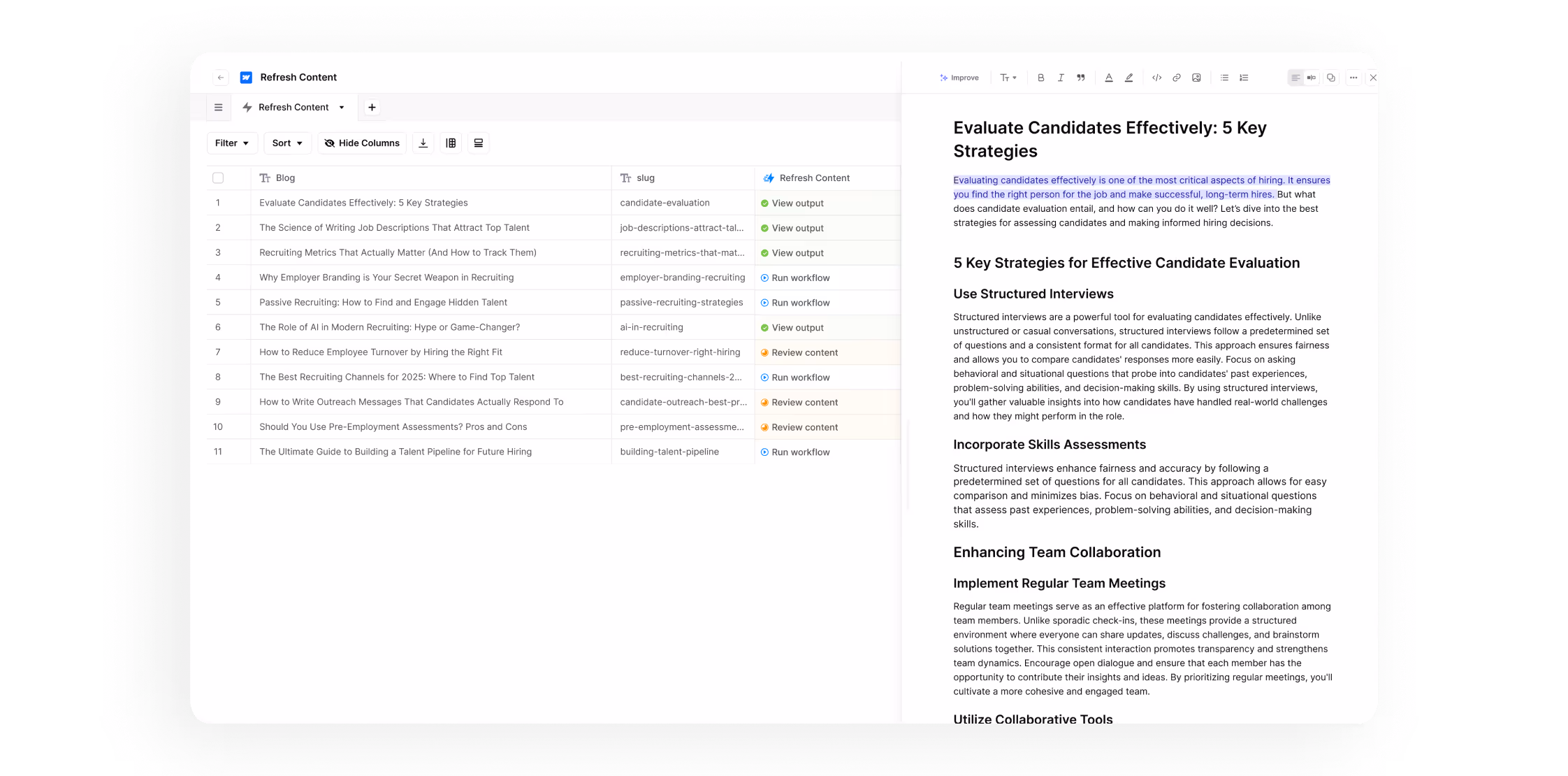
Task: Choose text color with underlined A
Action: point(1108,78)
